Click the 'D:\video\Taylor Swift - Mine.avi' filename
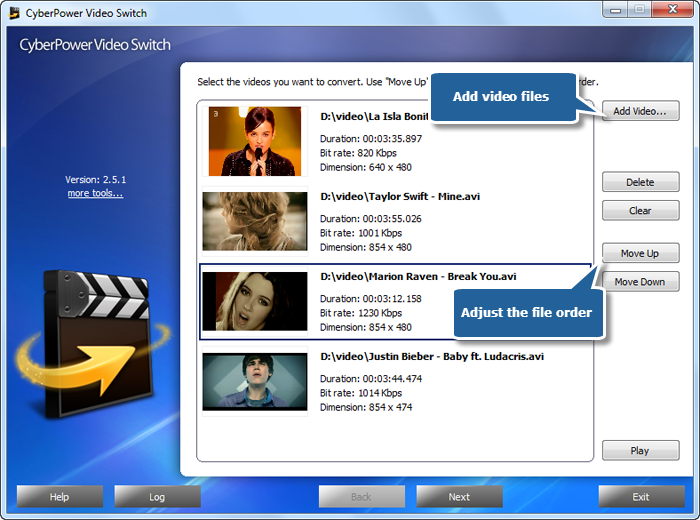This screenshot has width=700, height=520. 400,196
